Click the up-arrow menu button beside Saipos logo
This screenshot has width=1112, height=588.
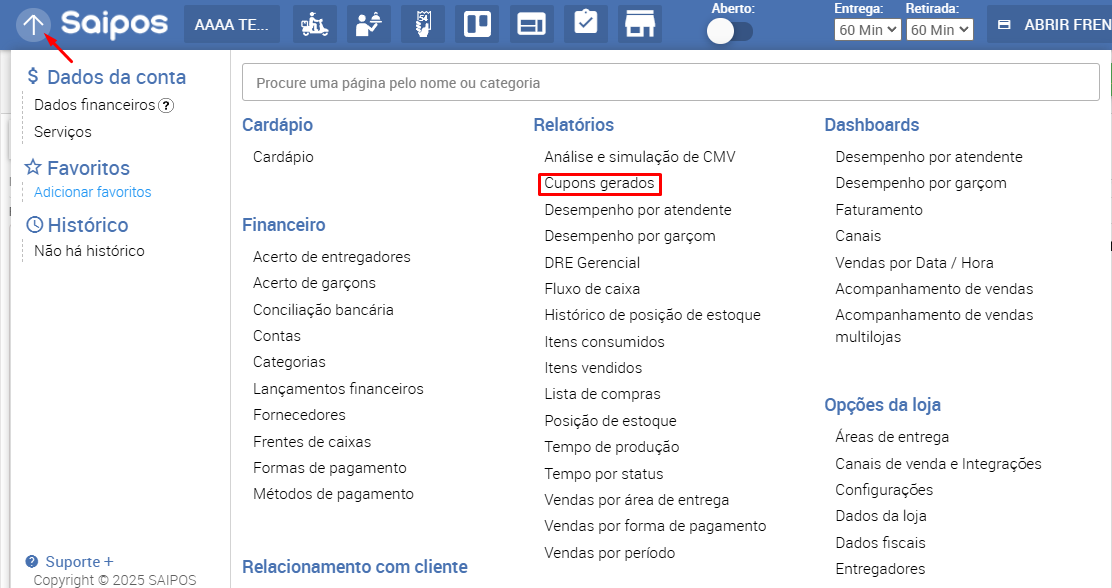(x=33, y=26)
